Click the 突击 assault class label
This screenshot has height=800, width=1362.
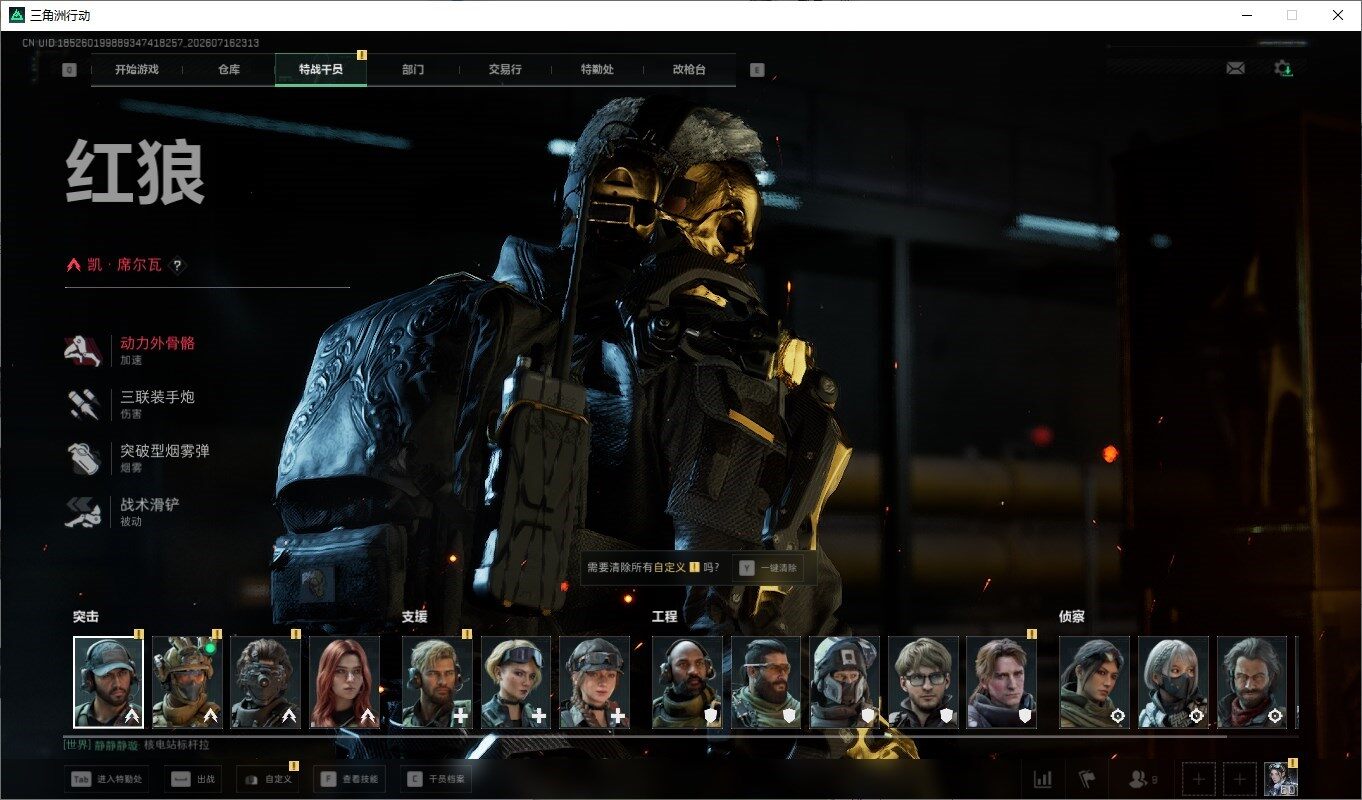click(86, 617)
